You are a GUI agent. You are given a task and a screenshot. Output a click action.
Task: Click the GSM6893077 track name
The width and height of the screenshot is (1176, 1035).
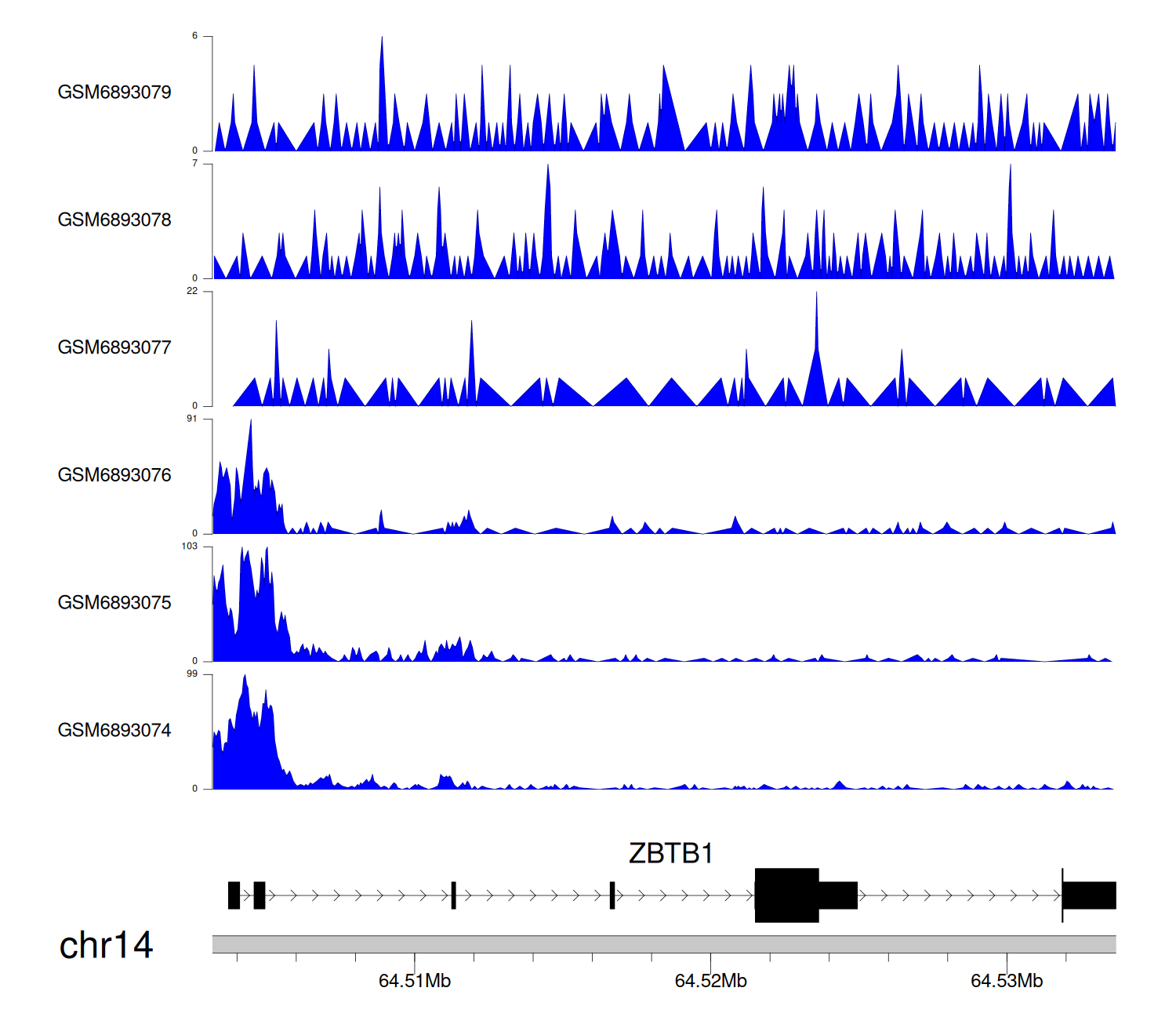tap(114, 348)
